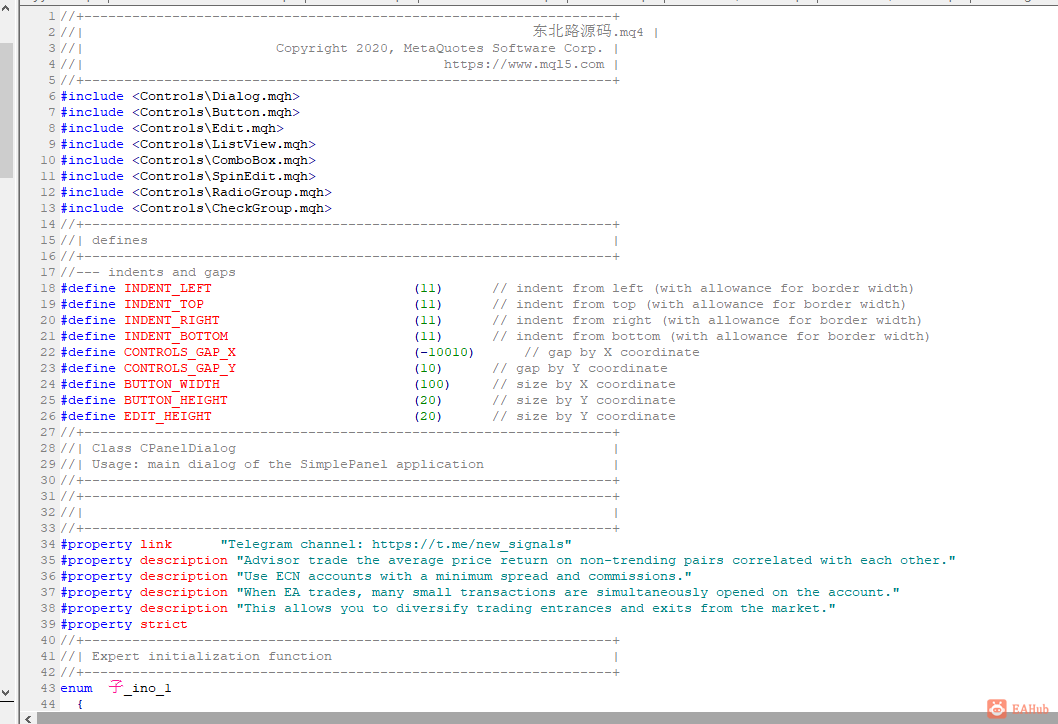Click the include Controls\ListView.mqh line
1058x724 pixels.
pyautogui.click(x=188, y=144)
